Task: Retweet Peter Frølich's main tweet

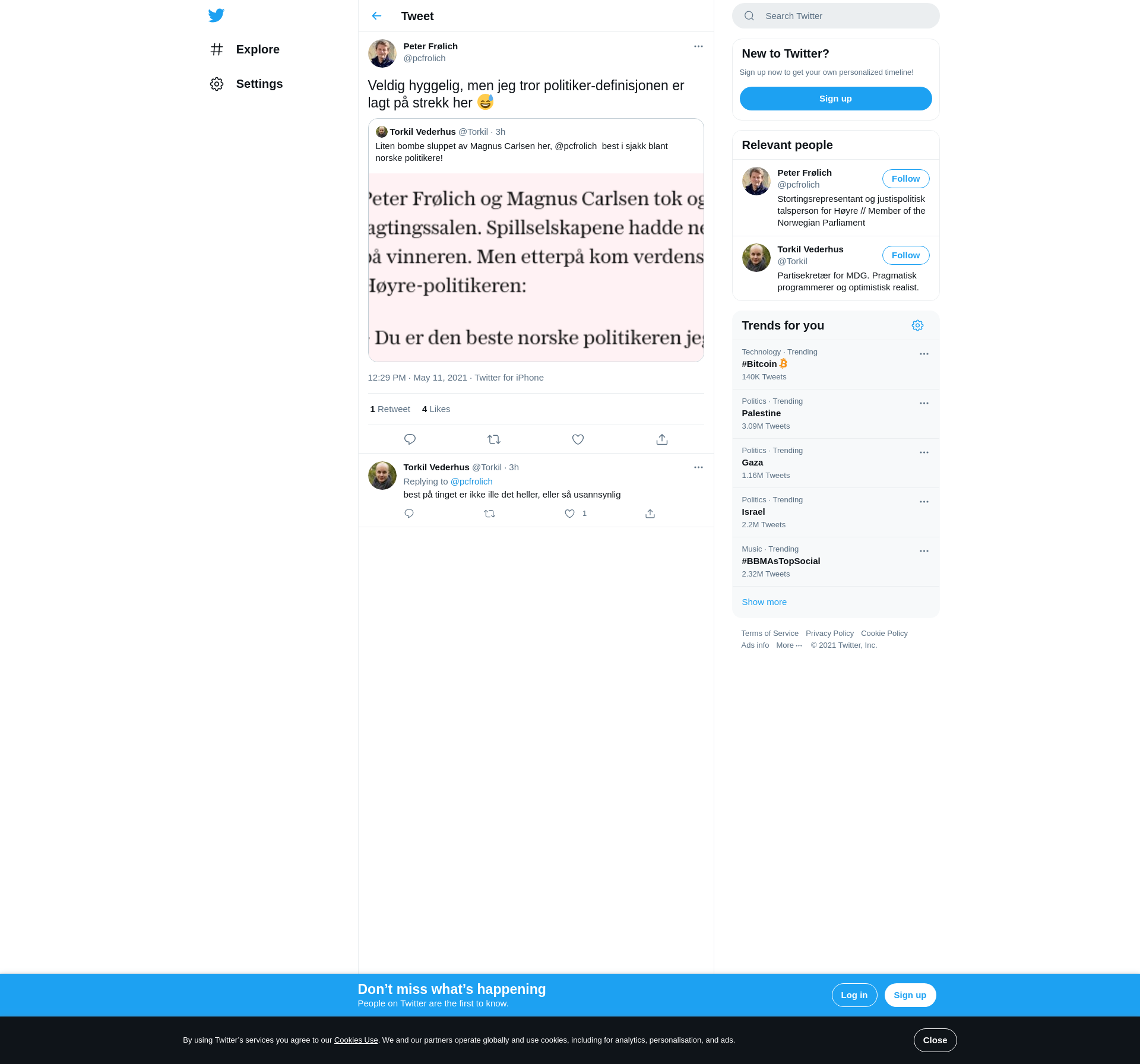Action: coord(494,439)
